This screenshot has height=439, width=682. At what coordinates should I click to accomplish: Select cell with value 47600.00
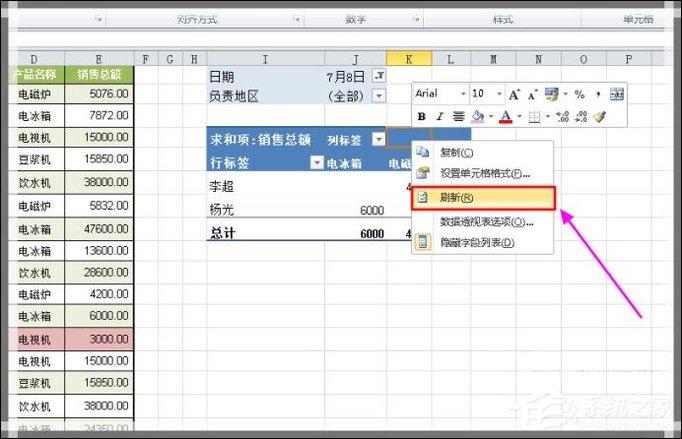(x=99, y=229)
